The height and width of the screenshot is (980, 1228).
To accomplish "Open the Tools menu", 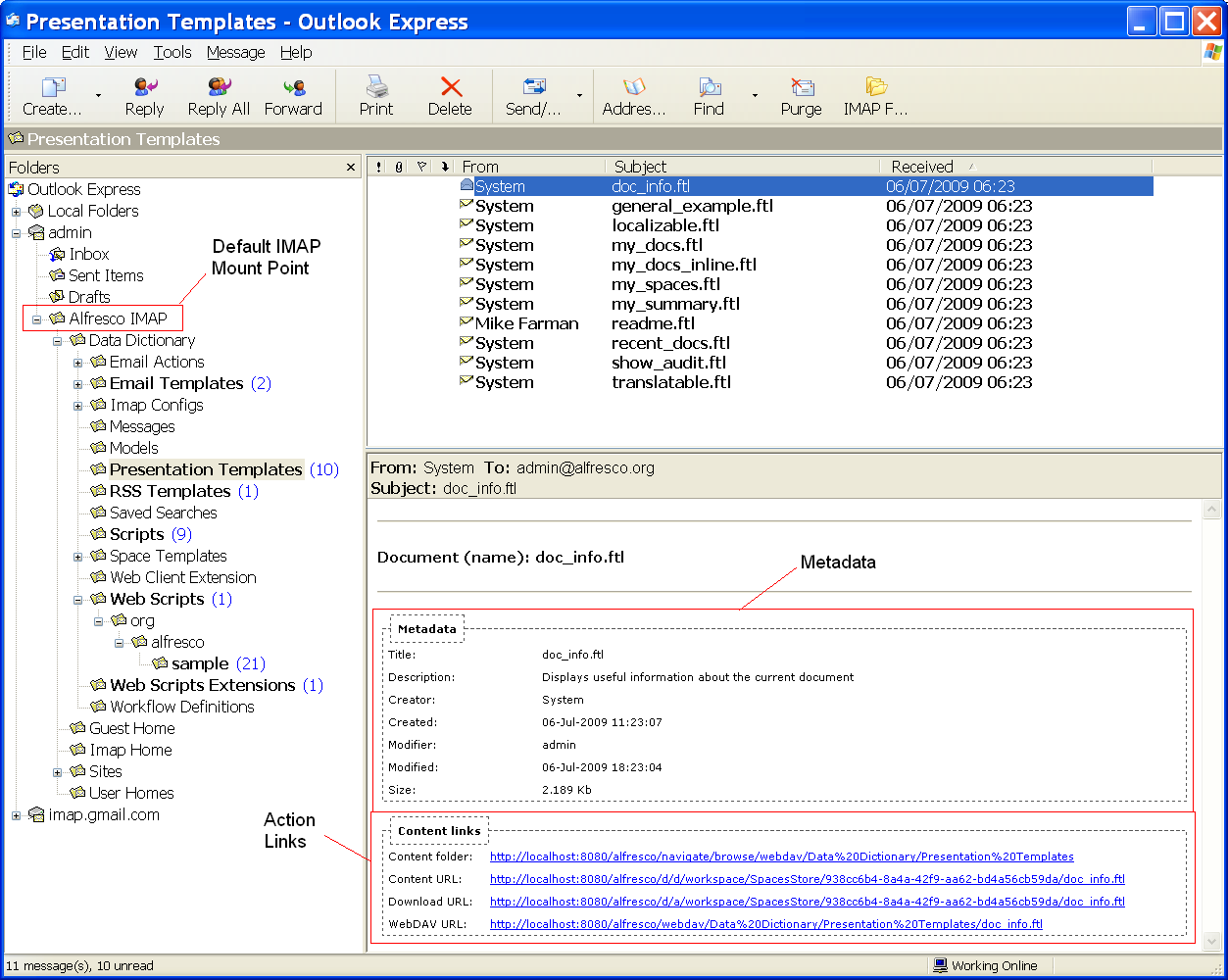I will coord(172,52).
